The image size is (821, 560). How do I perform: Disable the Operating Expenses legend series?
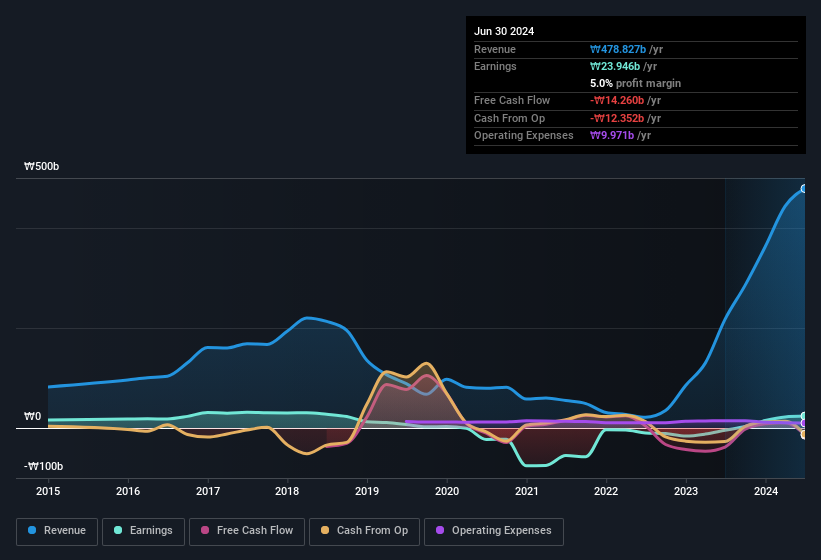pos(494,531)
